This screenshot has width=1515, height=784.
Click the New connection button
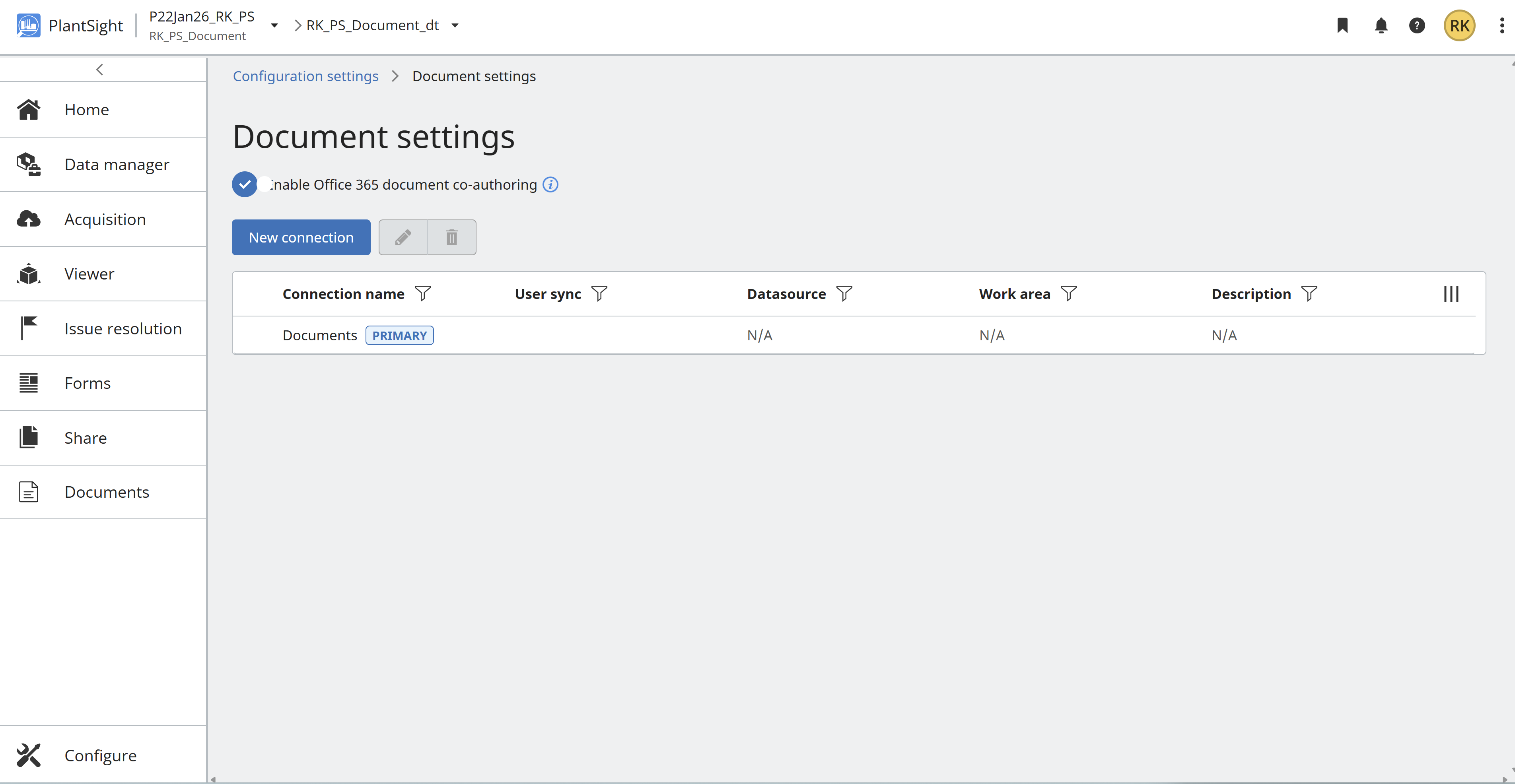tap(301, 237)
